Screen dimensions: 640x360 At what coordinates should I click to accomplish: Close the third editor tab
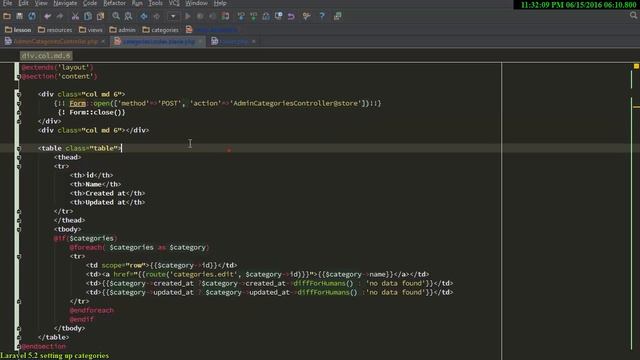point(253,42)
